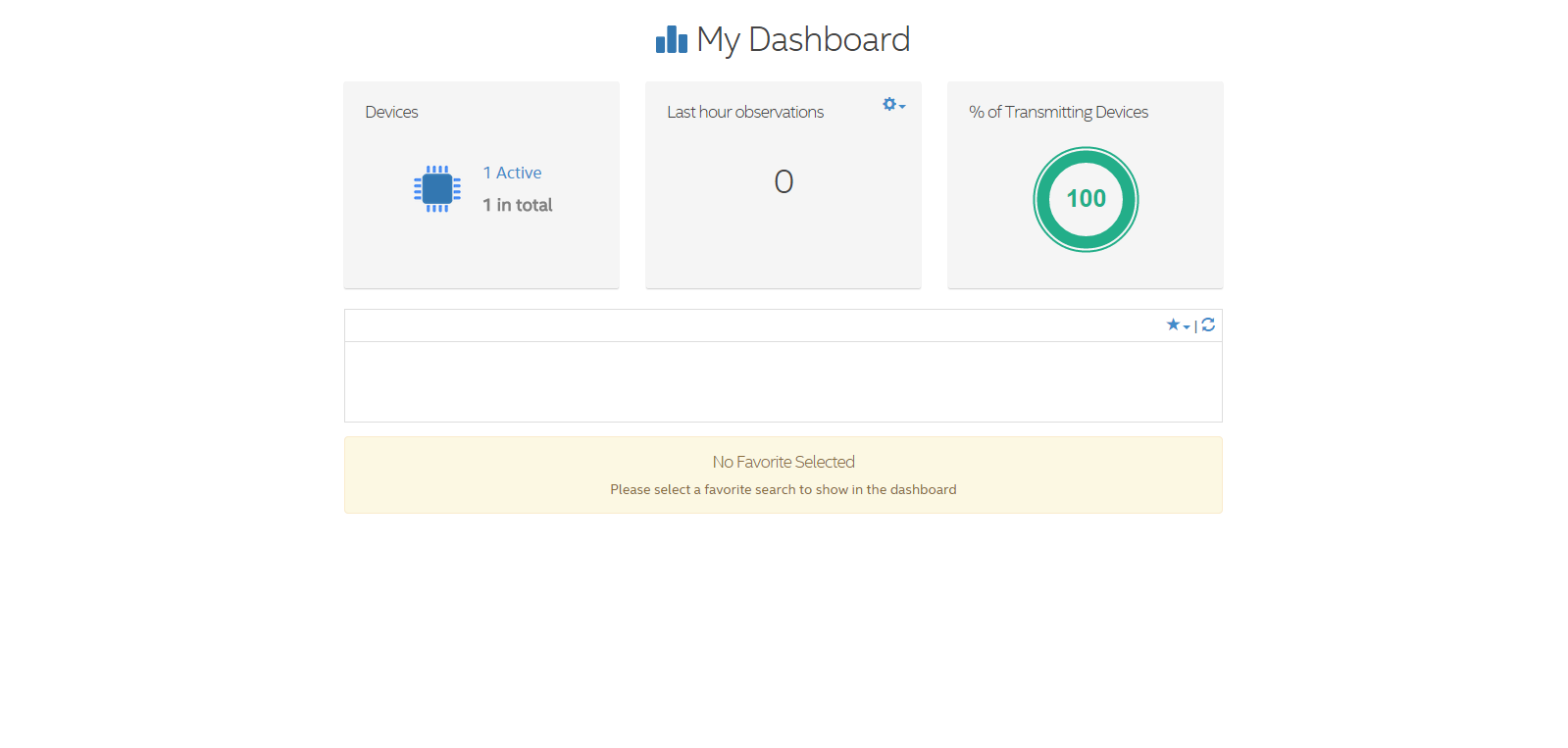Screen dimensions: 1568x748
Task: Click the 'Last hour observations' title
Action: 745,112
